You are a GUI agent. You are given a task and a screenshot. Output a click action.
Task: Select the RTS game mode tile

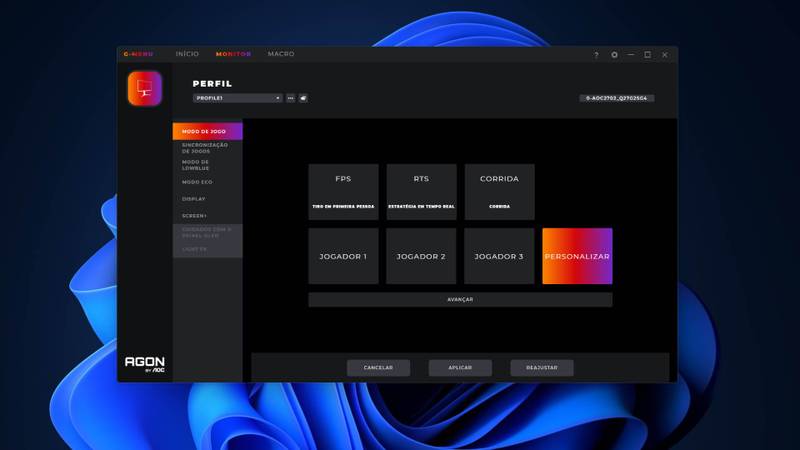tap(421, 192)
